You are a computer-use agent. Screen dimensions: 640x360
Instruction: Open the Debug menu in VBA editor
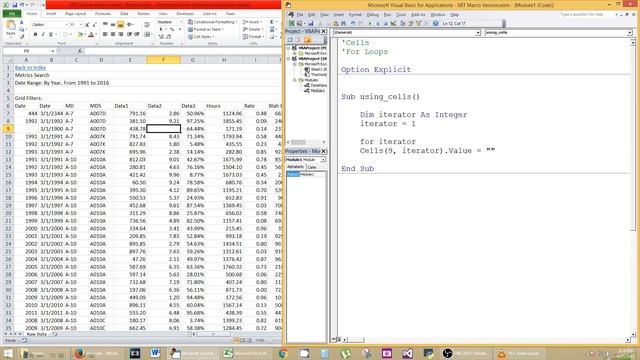(372, 15)
